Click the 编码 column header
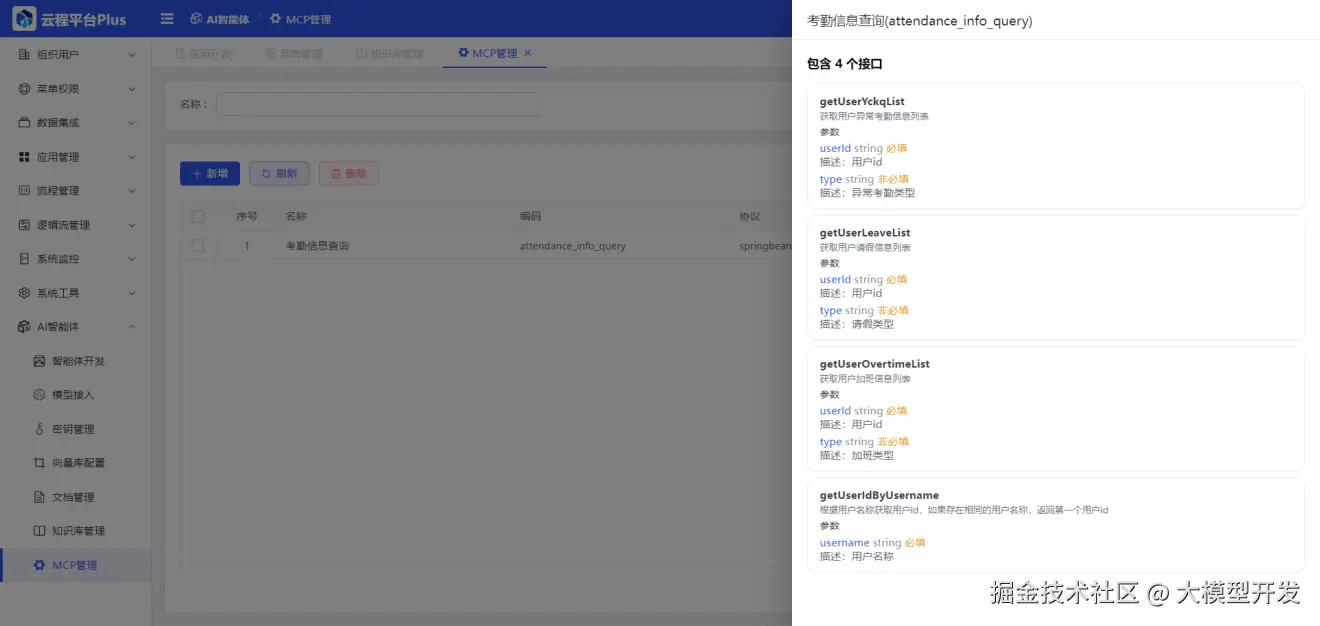 click(530, 217)
